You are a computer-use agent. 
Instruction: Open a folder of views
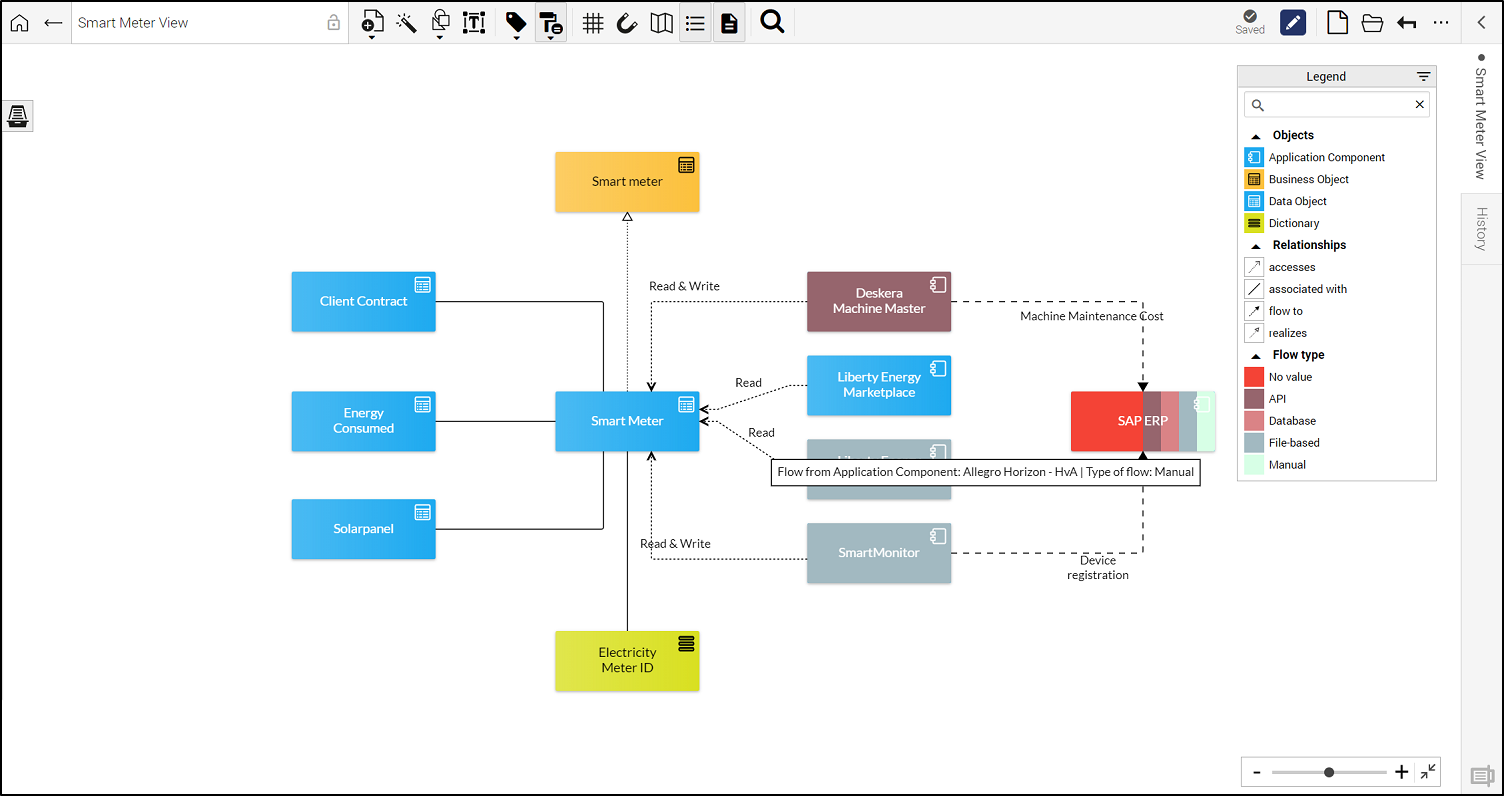pos(1372,23)
